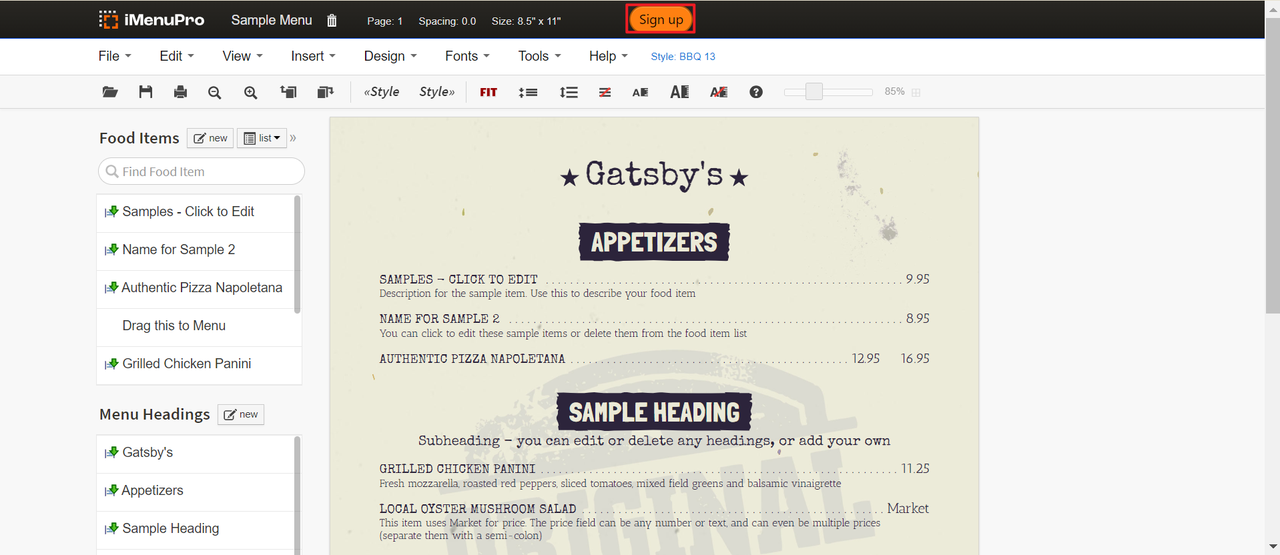The height and width of the screenshot is (555, 1280).
Task: Make the font size larger icon
Action: (679, 92)
